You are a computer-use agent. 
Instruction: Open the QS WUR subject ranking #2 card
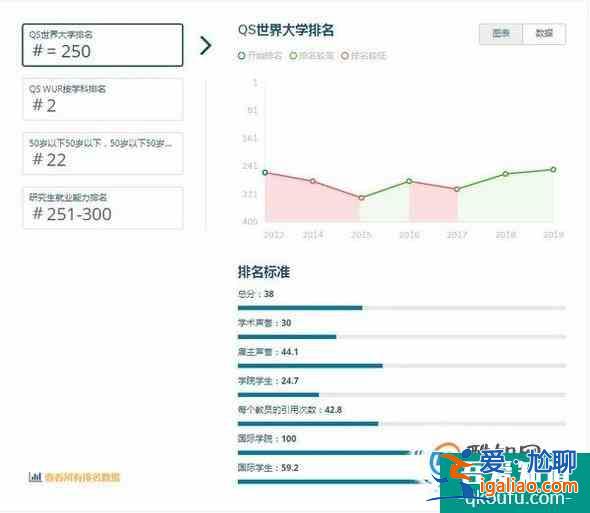(103, 99)
